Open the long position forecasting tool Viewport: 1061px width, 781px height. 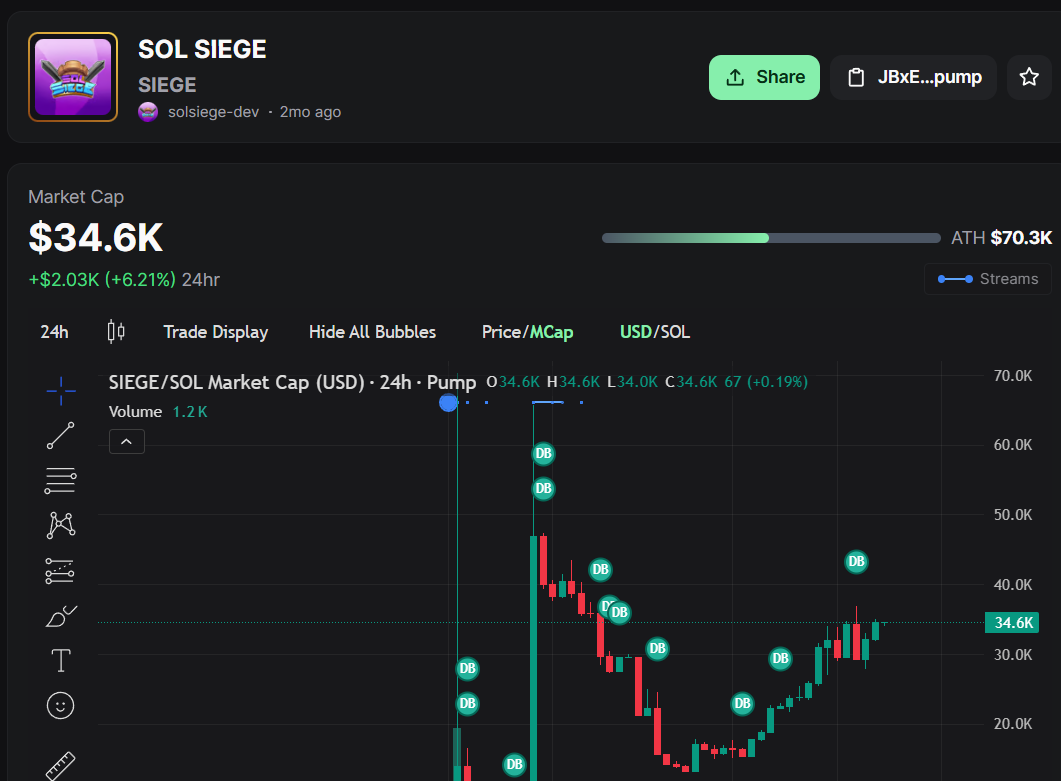point(60,571)
